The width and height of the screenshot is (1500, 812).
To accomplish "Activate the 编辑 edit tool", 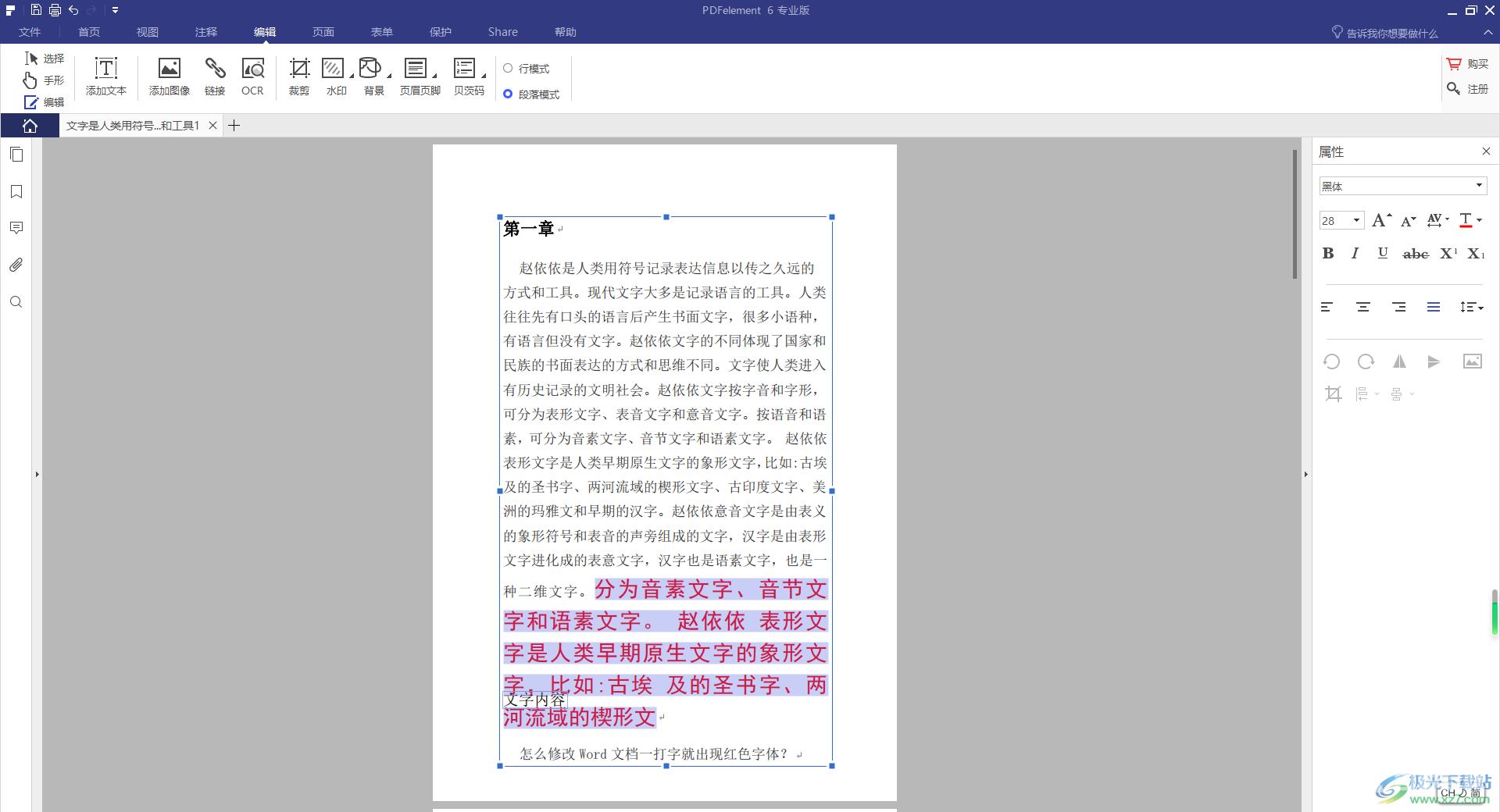I will [45, 102].
